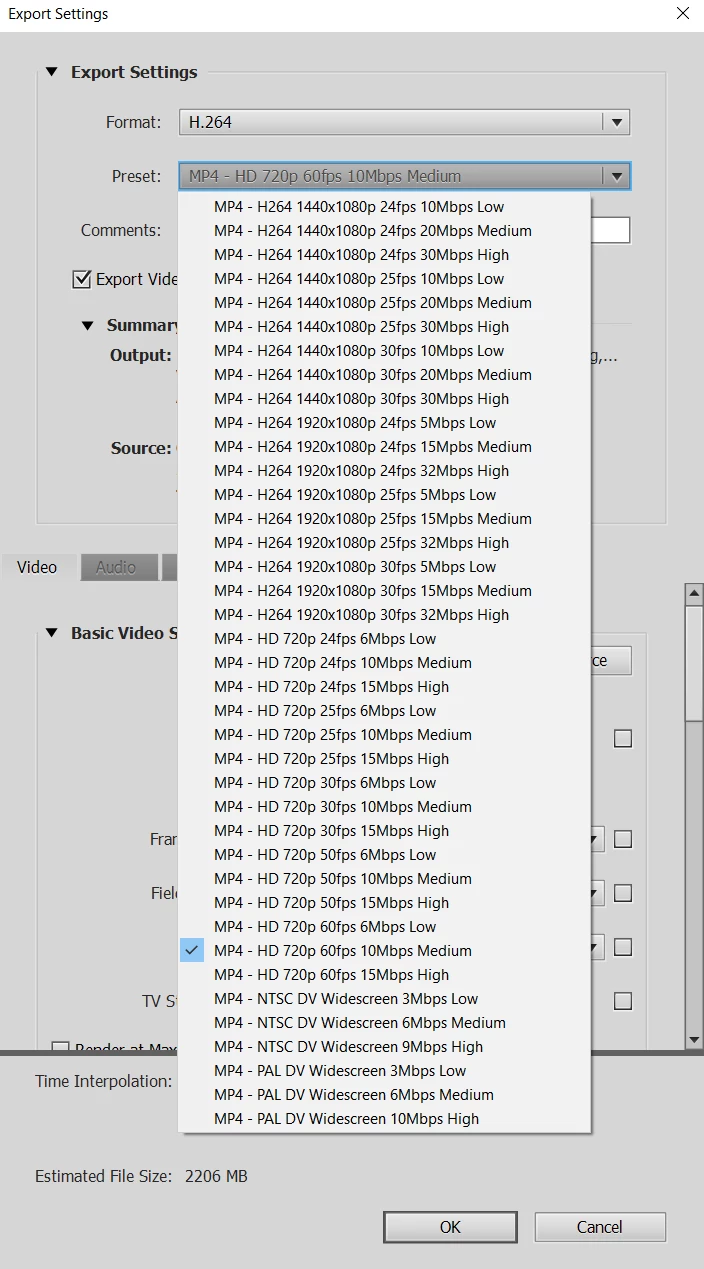Click the OK button
The height and width of the screenshot is (1269, 704).
pyautogui.click(x=450, y=1227)
